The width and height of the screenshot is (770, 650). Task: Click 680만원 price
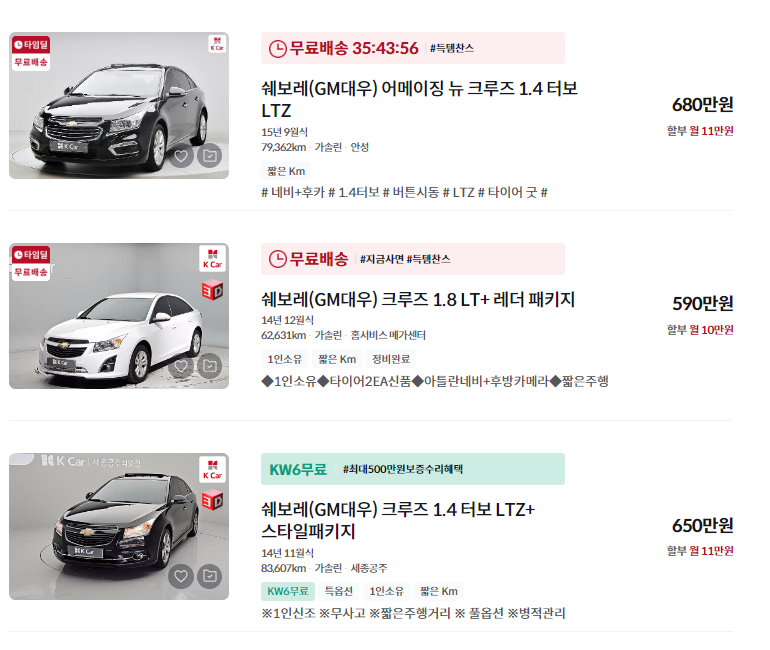pyautogui.click(x=702, y=105)
